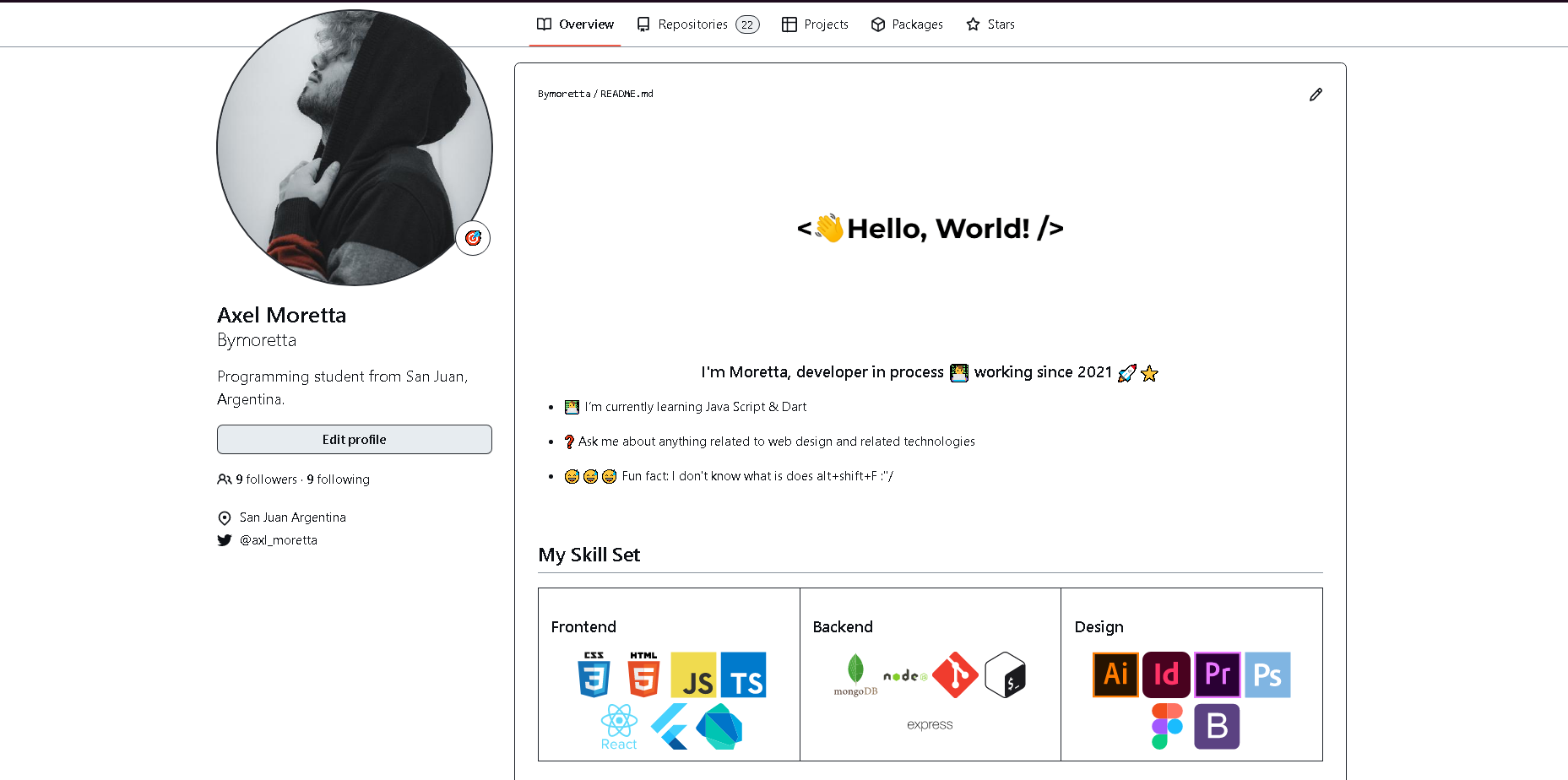Image resolution: width=1568 pixels, height=780 pixels.
Task: Click the Adobe Premiere Pr icon
Action: pos(1217,674)
